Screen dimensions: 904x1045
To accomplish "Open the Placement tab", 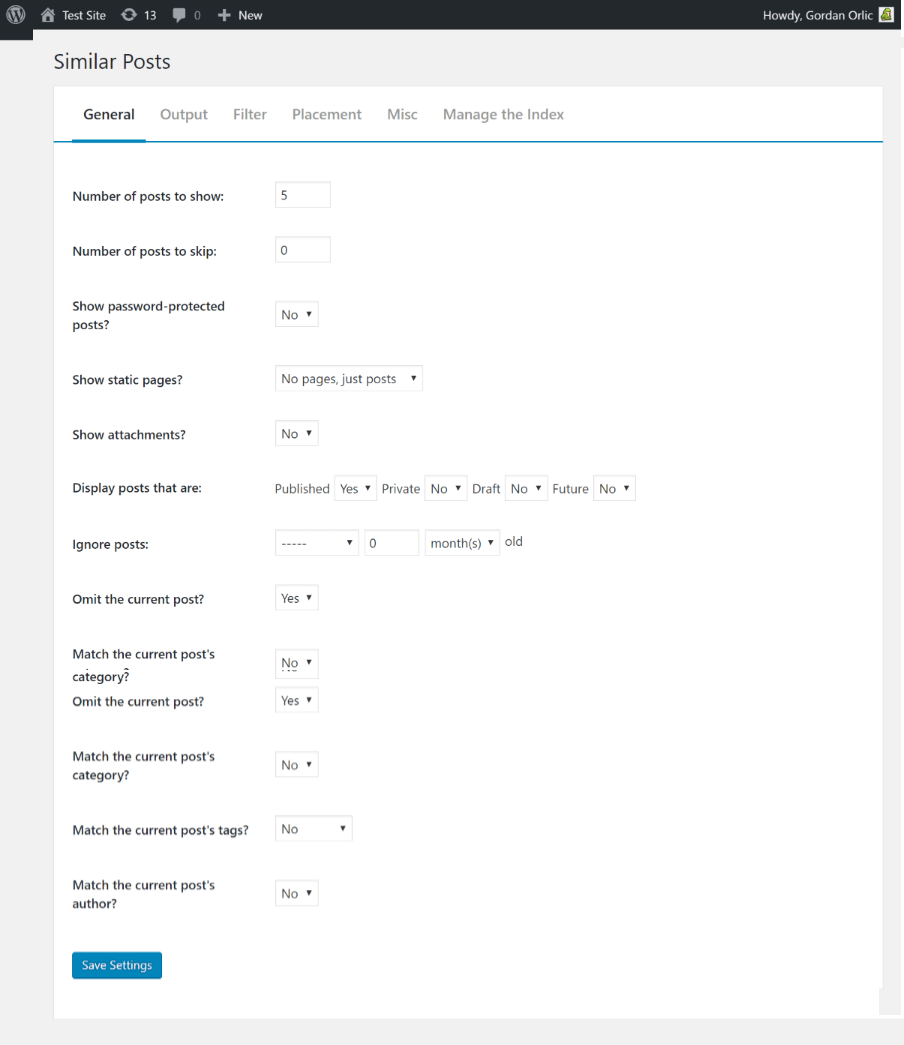I will (327, 115).
